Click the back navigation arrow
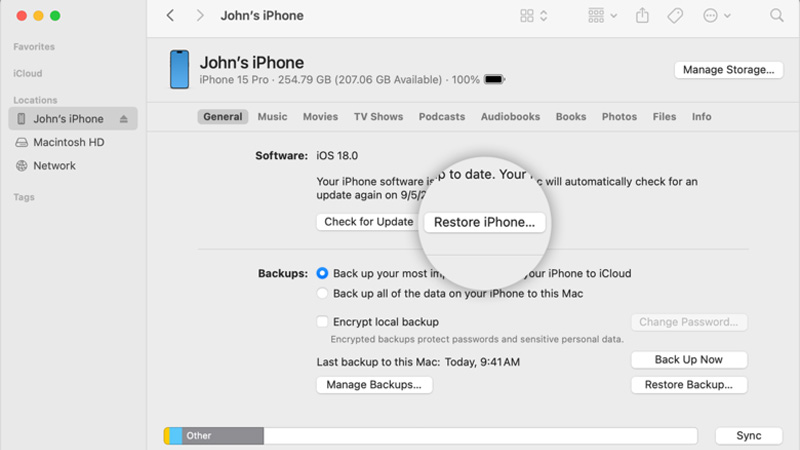This screenshot has width=800, height=450. point(170,16)
